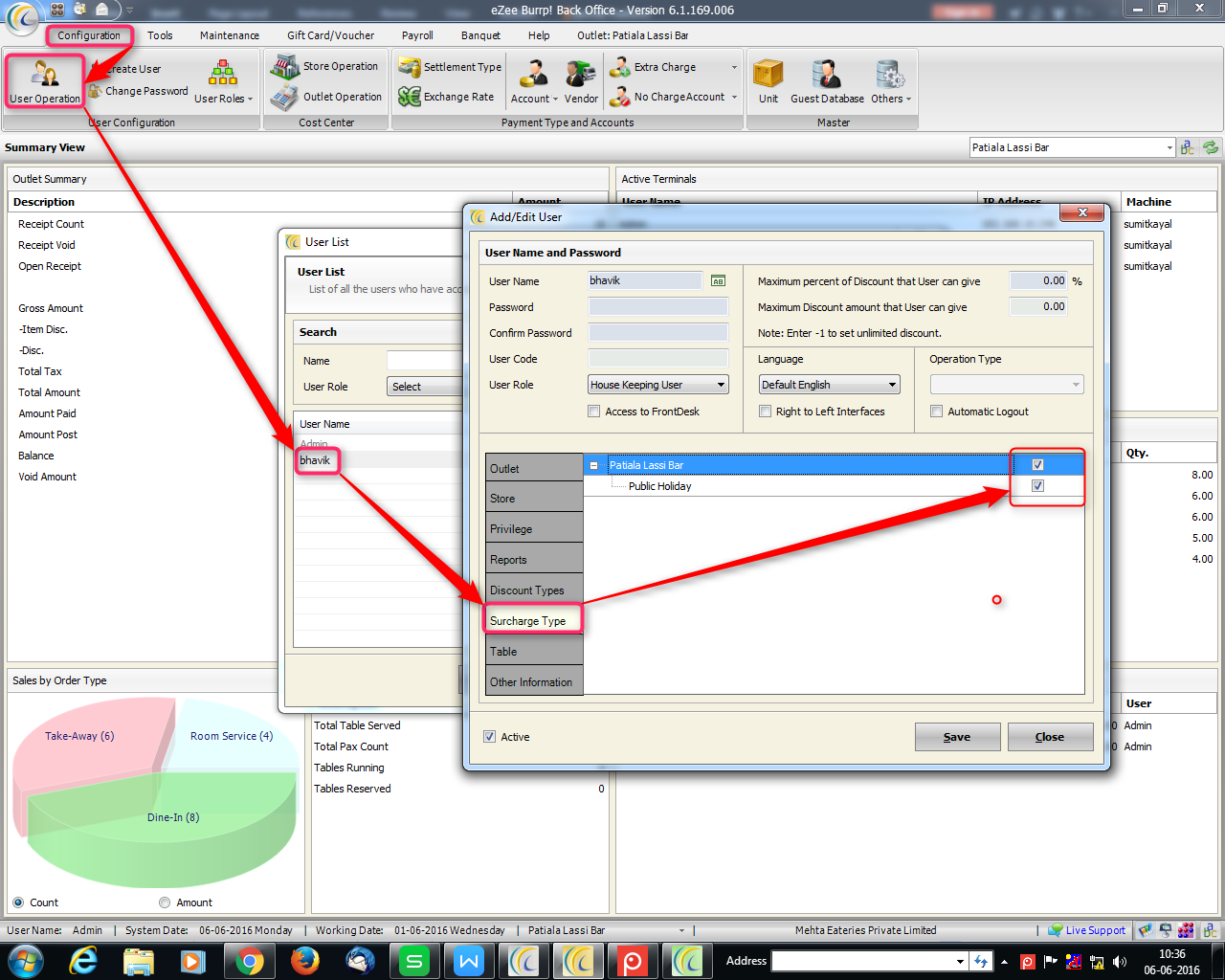Open the Operation Type dropdown
The height and width of the screenshot is (980, 1225).
pos(1007,385)
